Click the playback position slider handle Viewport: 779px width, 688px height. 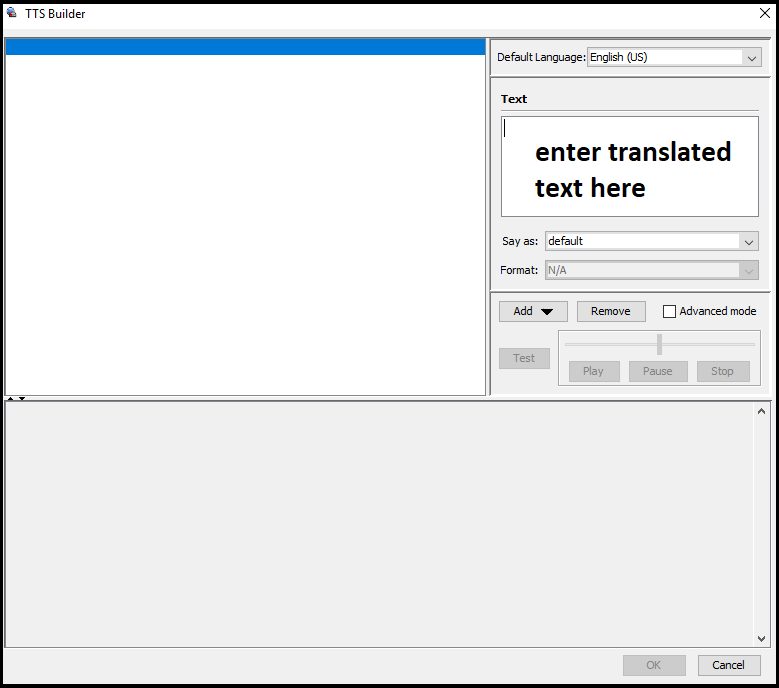tap(659, 344)
